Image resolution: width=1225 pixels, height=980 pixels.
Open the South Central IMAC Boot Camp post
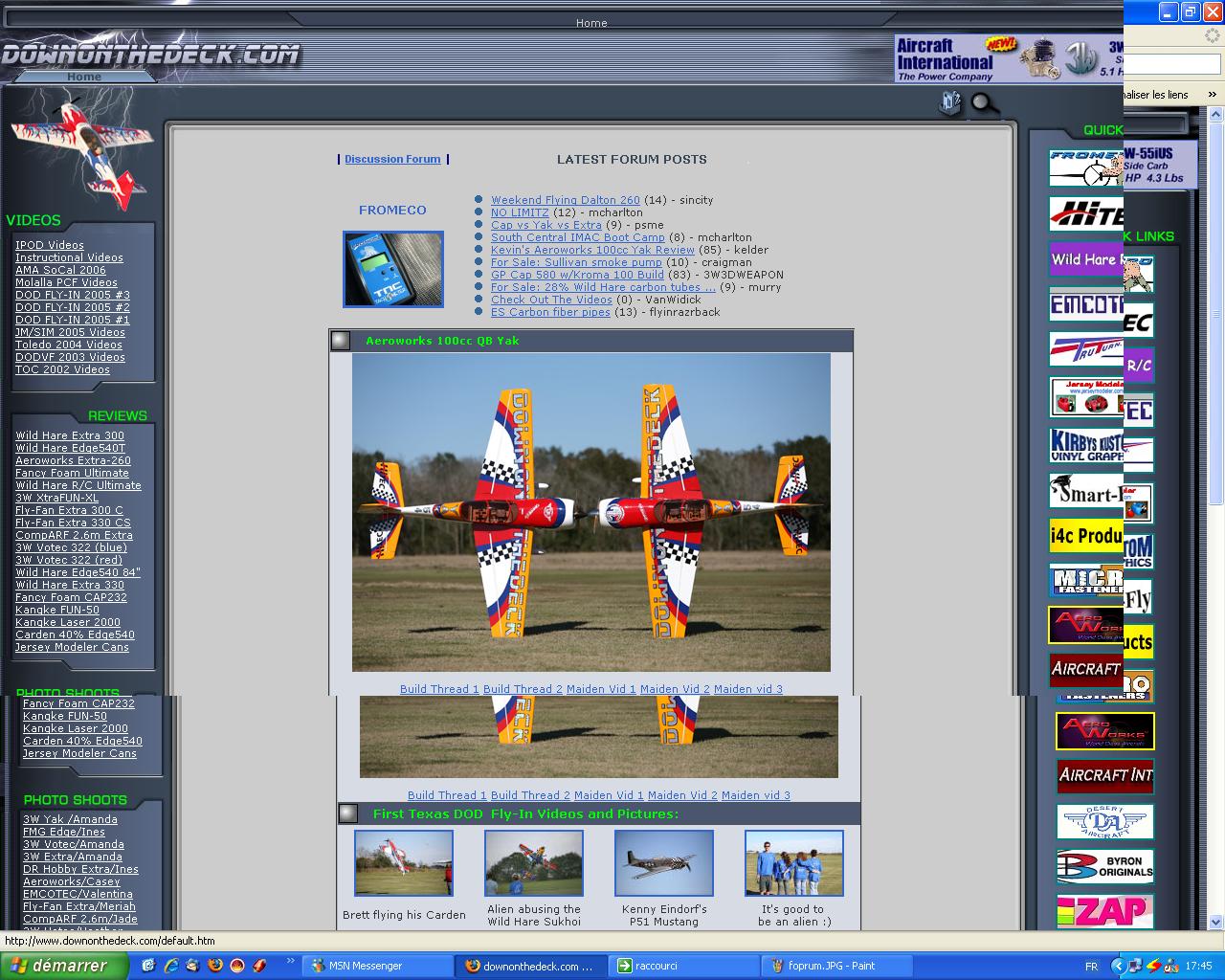point(578,237)
